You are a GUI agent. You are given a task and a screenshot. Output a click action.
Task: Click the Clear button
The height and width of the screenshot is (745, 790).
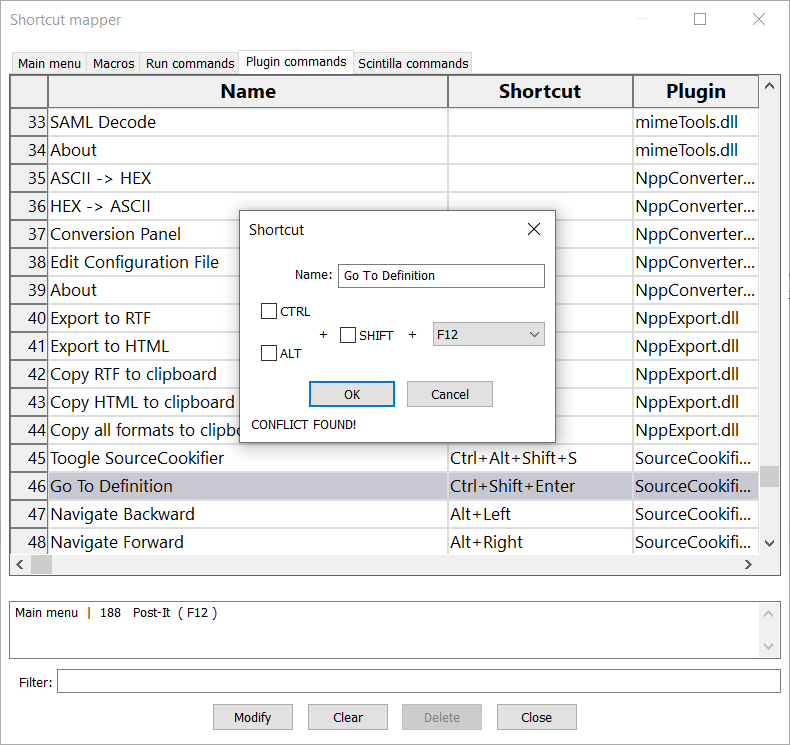[348, 717]
